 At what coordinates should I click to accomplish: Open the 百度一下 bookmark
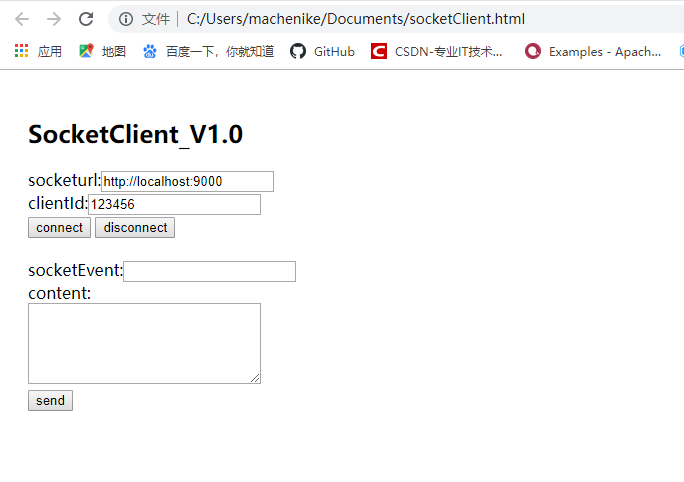point(208,51)
